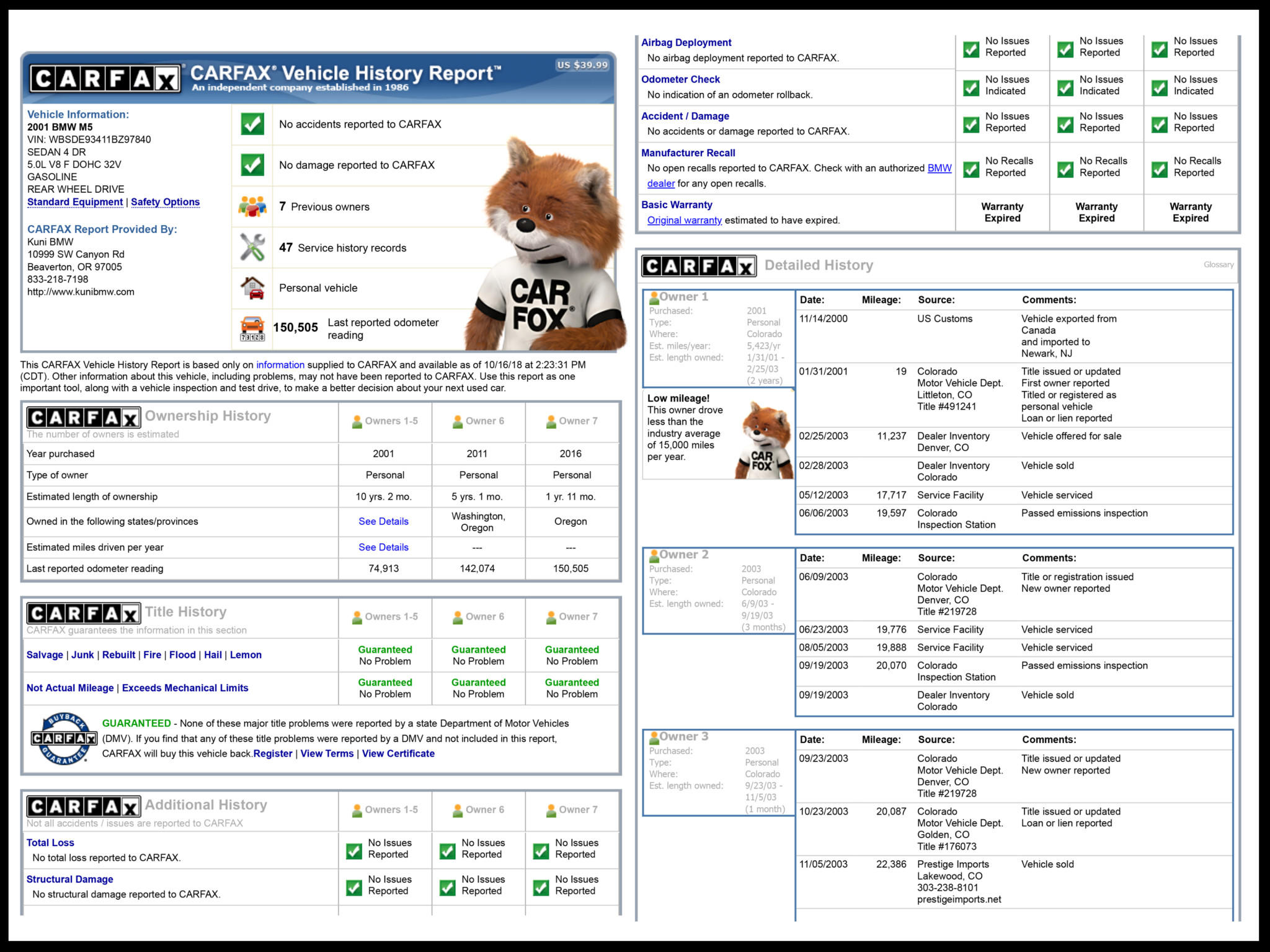
Task: Click the View Certificate link
Action: (398, 754)
